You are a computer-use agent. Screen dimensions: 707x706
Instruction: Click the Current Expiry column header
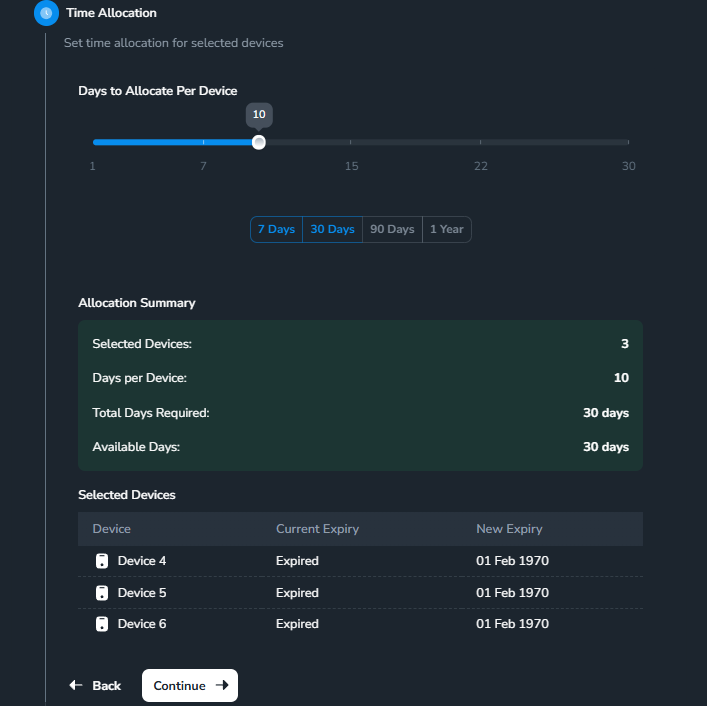click(x=317, y=529)
